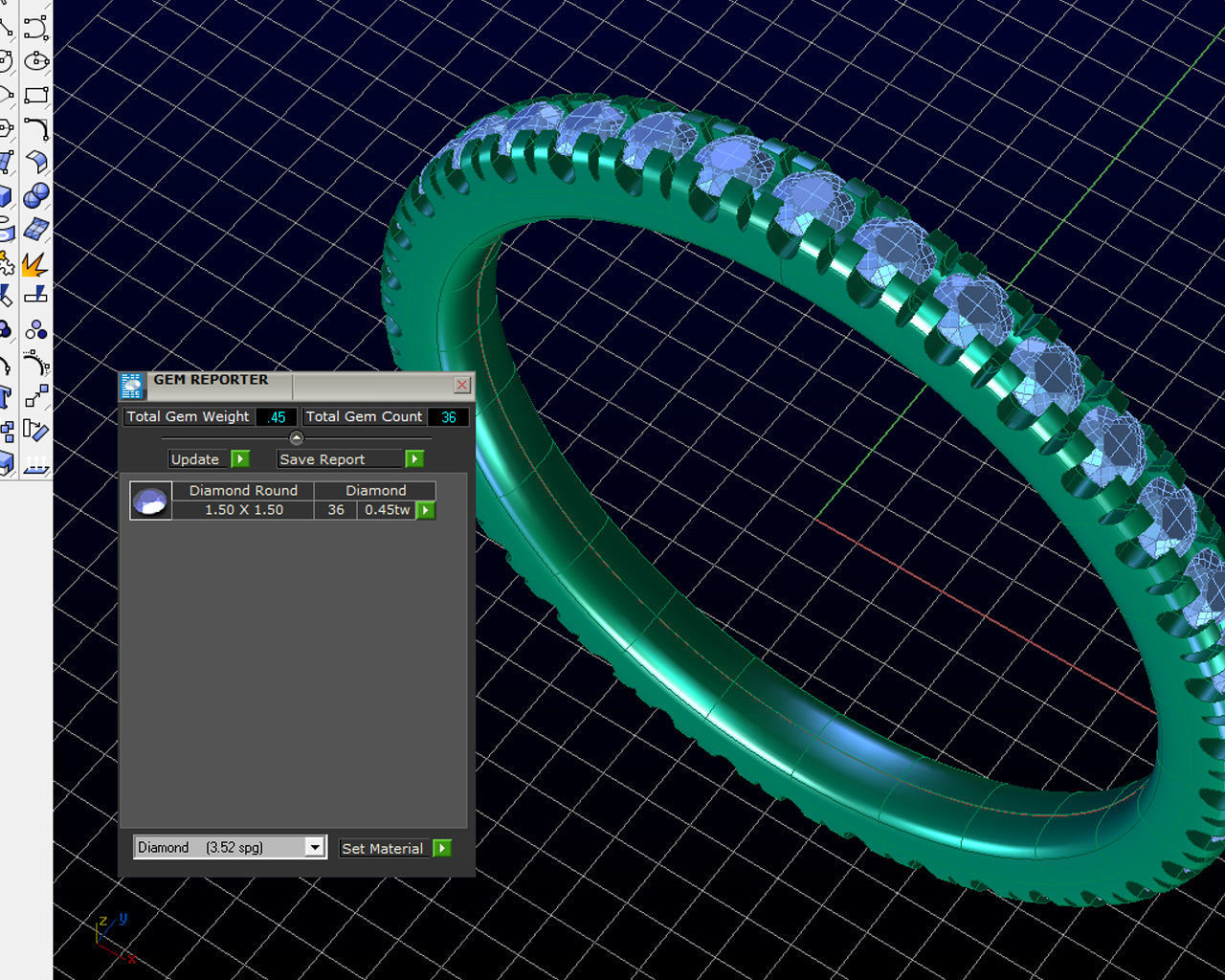Select the dotted arc offset curve tool

(x=36, y=364)
